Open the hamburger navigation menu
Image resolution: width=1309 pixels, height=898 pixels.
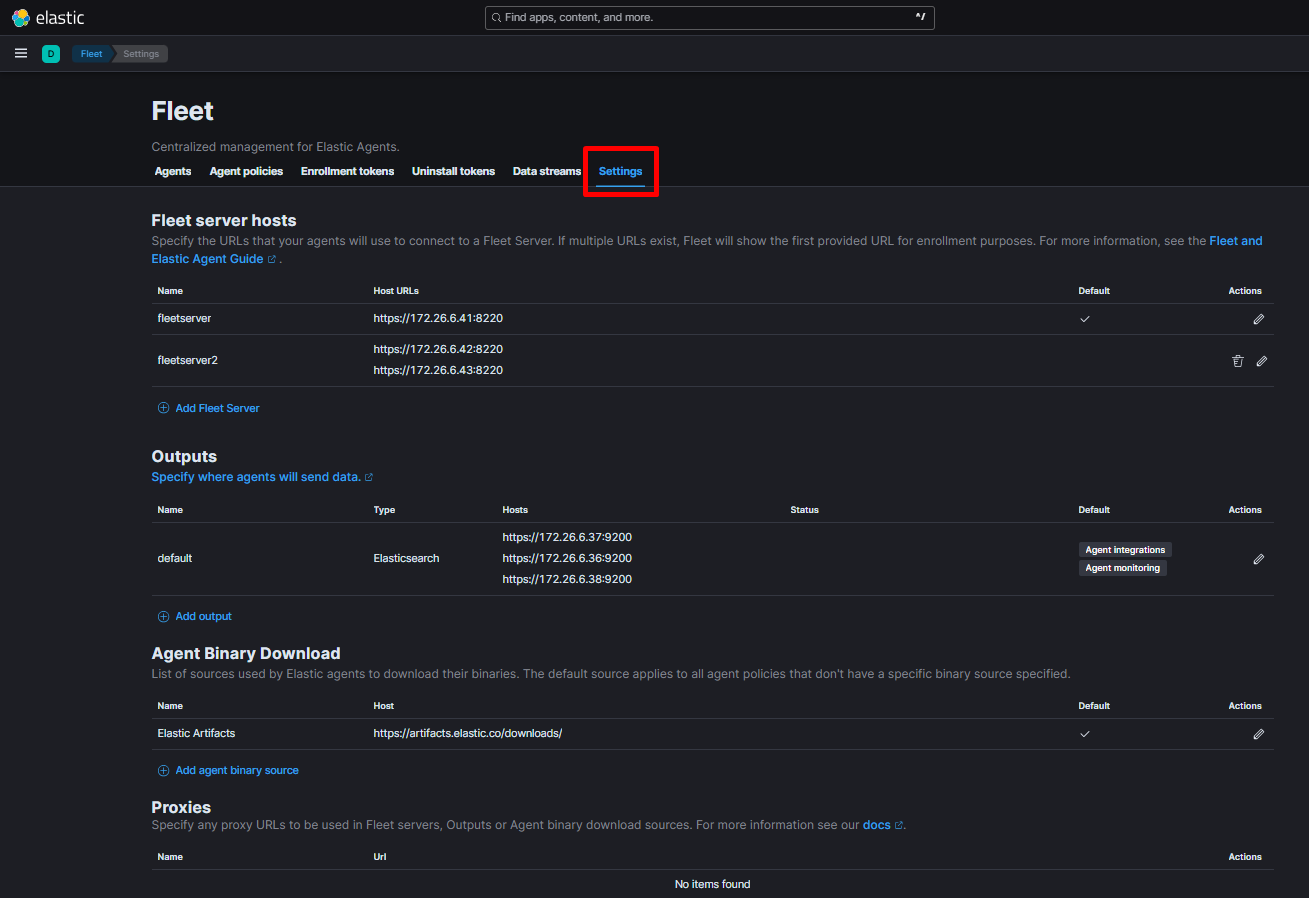tap(21, 53)
